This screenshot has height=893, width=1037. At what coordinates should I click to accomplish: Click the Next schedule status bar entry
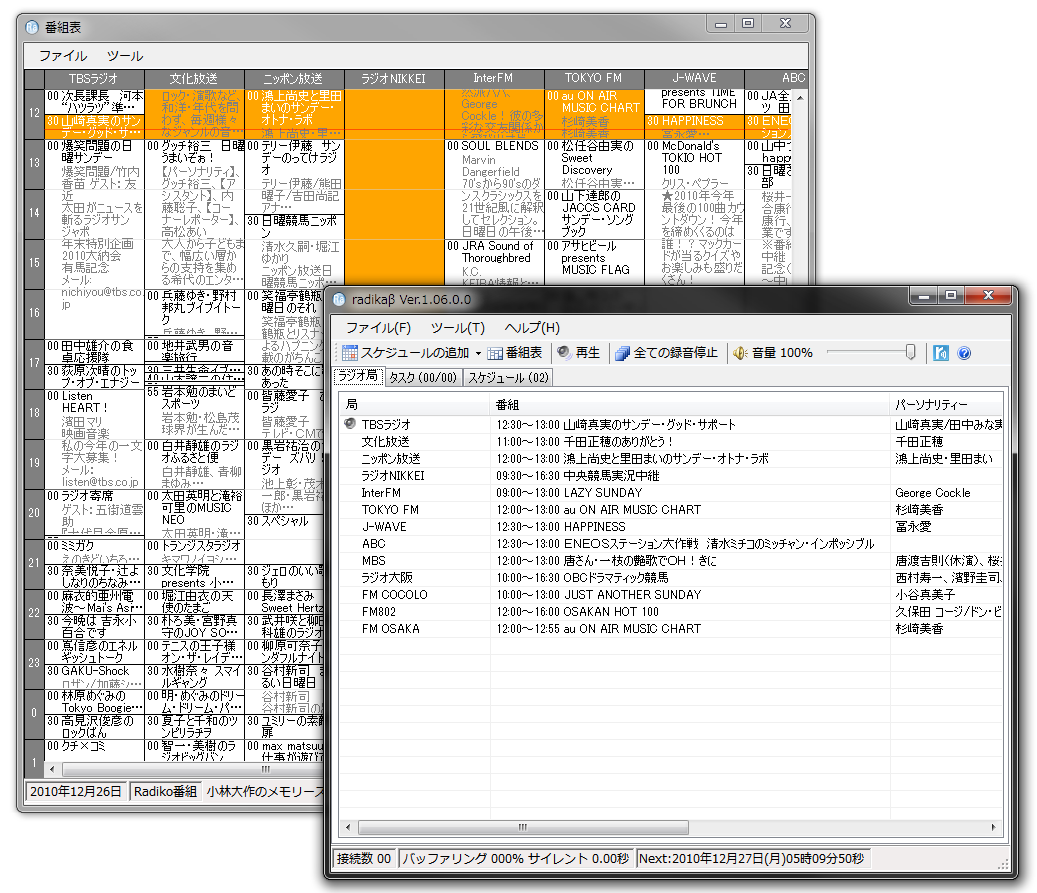pos(751,859)
